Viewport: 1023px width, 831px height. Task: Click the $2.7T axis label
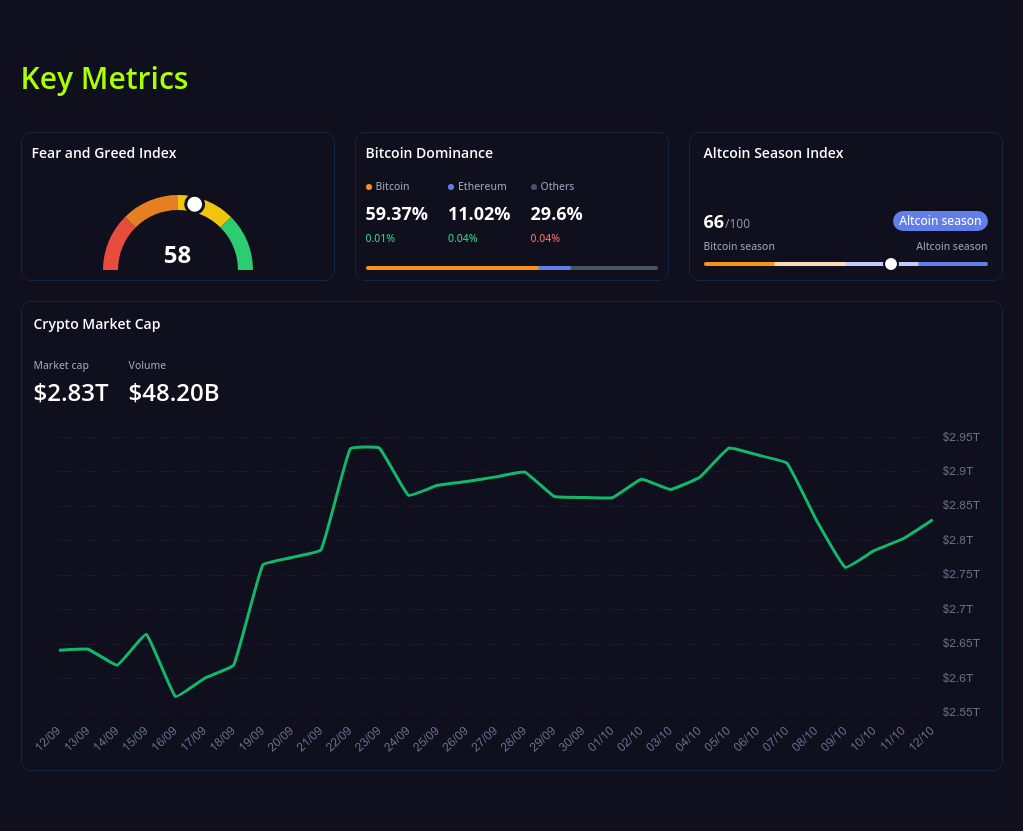957,609
